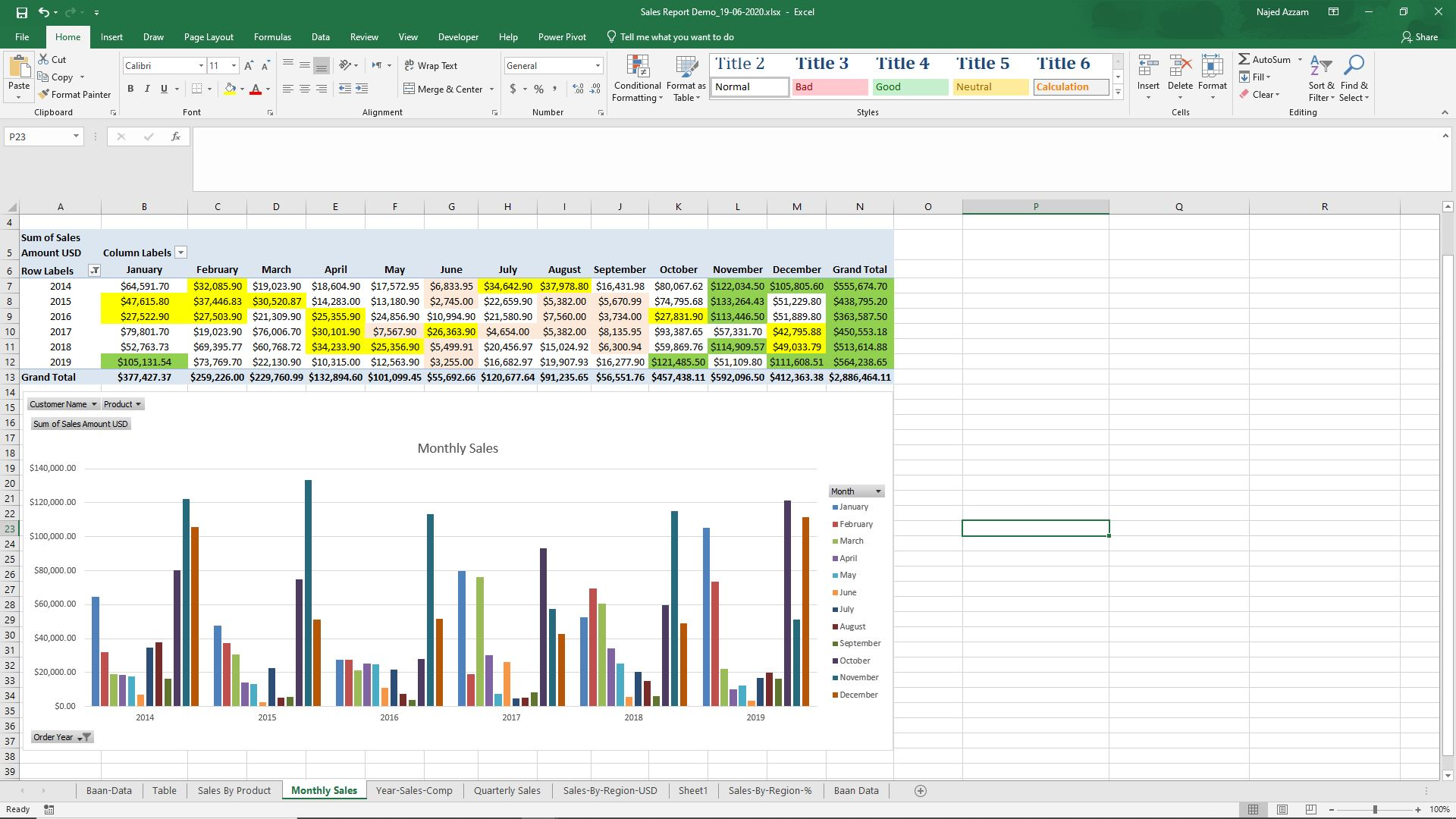Open Sort & Filter tool
This screenshot has height=819, width=1456.
pos(1321,79)
